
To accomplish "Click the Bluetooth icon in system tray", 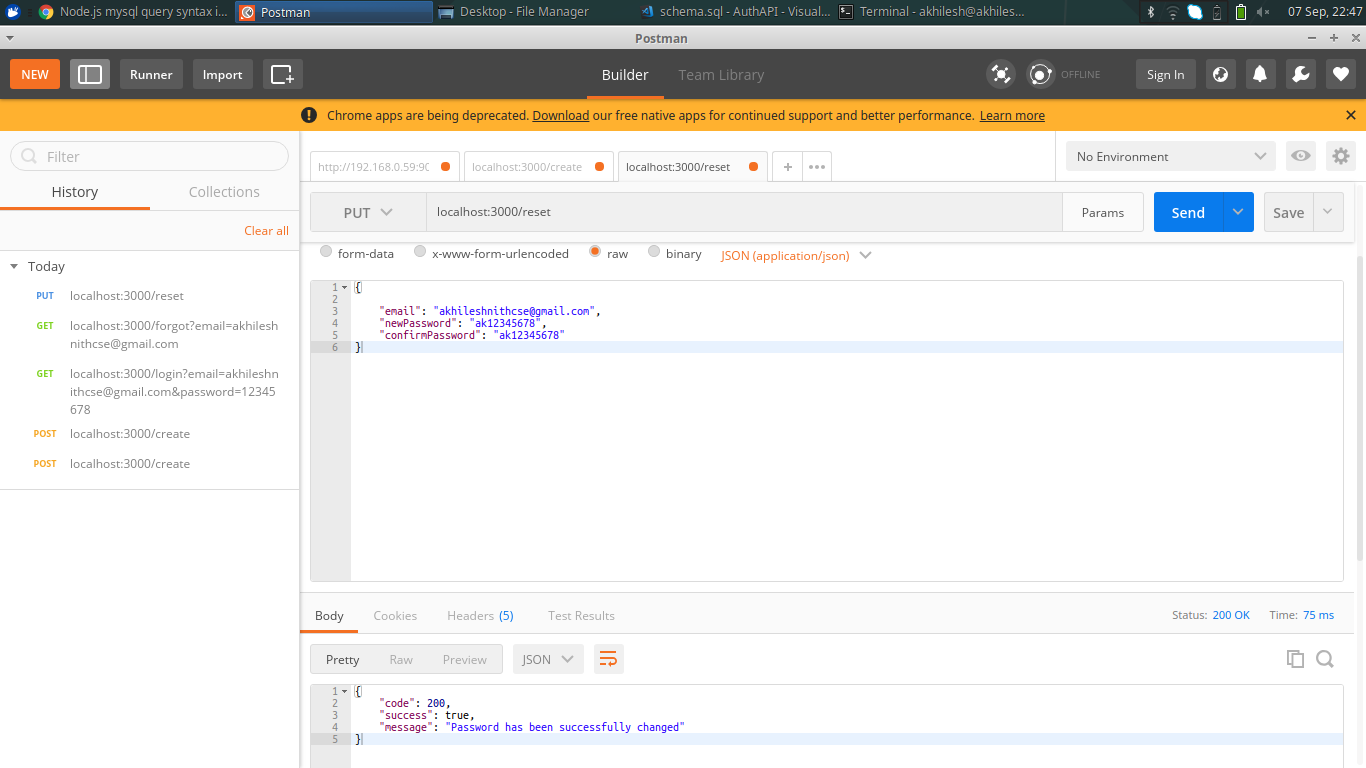I will (1150, 12).
